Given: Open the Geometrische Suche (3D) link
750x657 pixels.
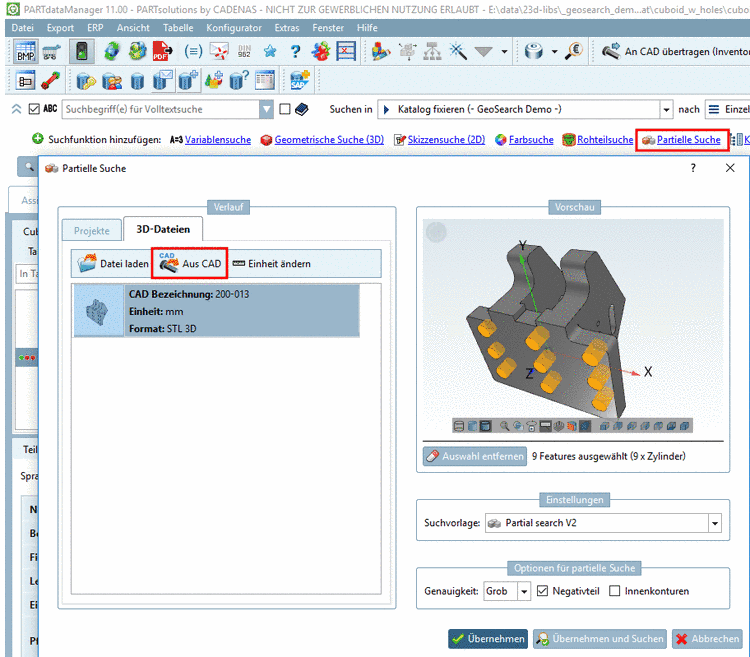Looking at the screenshot, I should pos(329,140).
